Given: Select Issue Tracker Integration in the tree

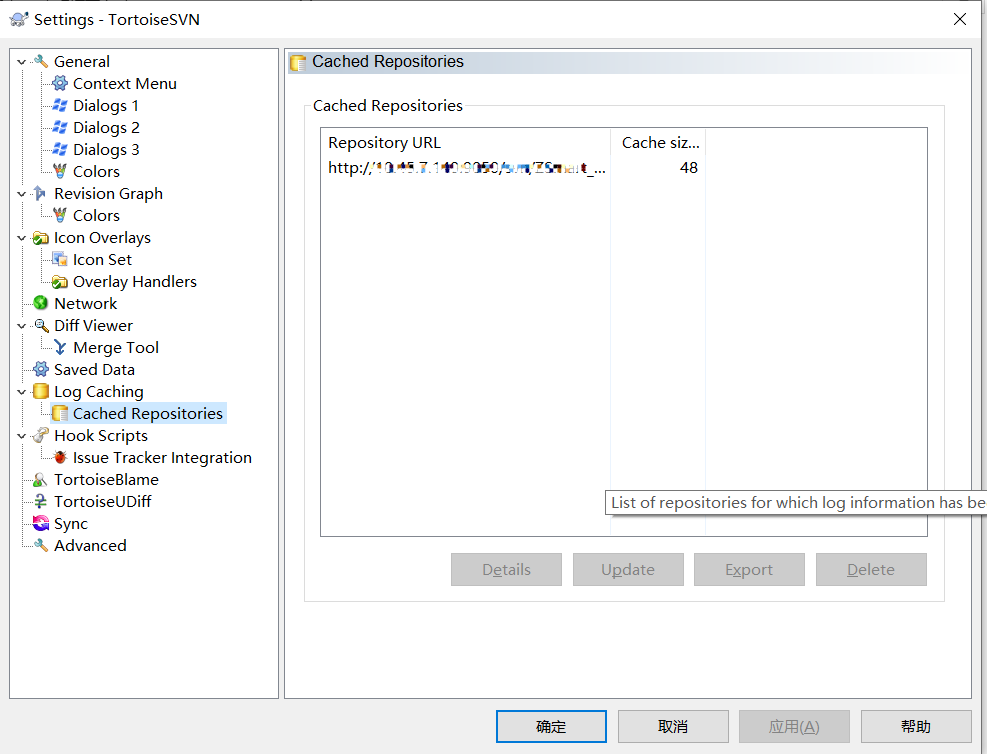Looking at the screenshot, I should [162, 458].
